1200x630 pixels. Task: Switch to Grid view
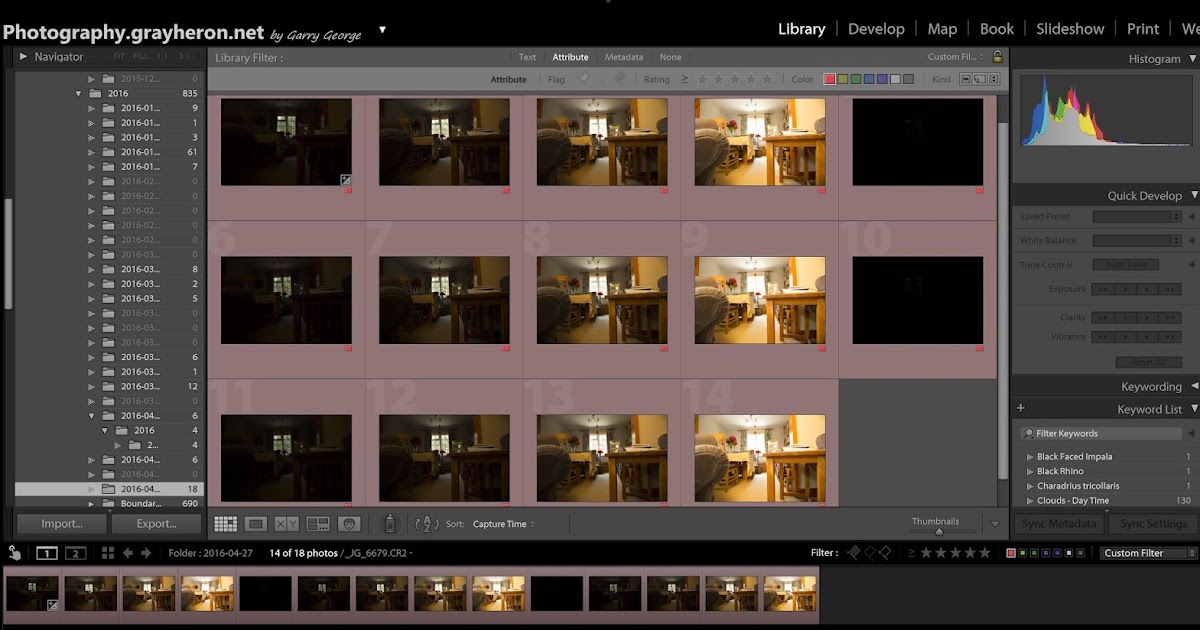[226, 523]
